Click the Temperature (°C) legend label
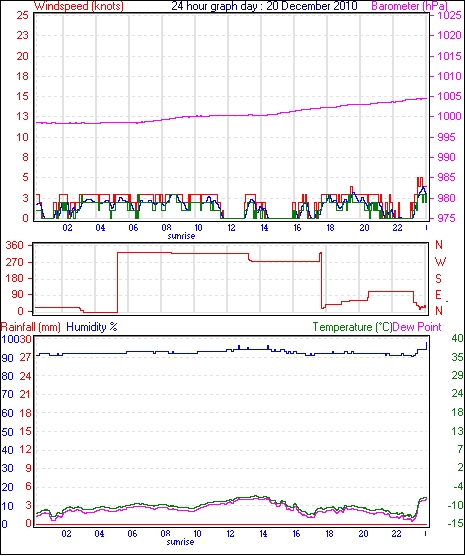This screenshot has width=465, height=556. pos(352,327)
